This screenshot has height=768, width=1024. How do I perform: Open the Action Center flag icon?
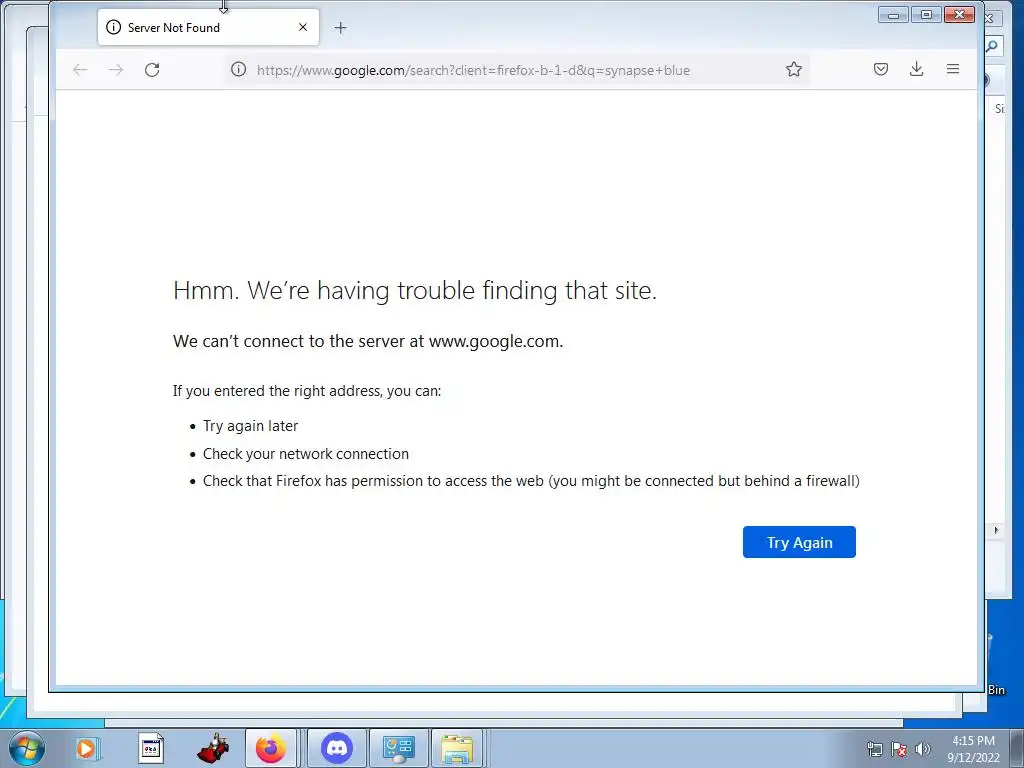(x=899, y=749)
